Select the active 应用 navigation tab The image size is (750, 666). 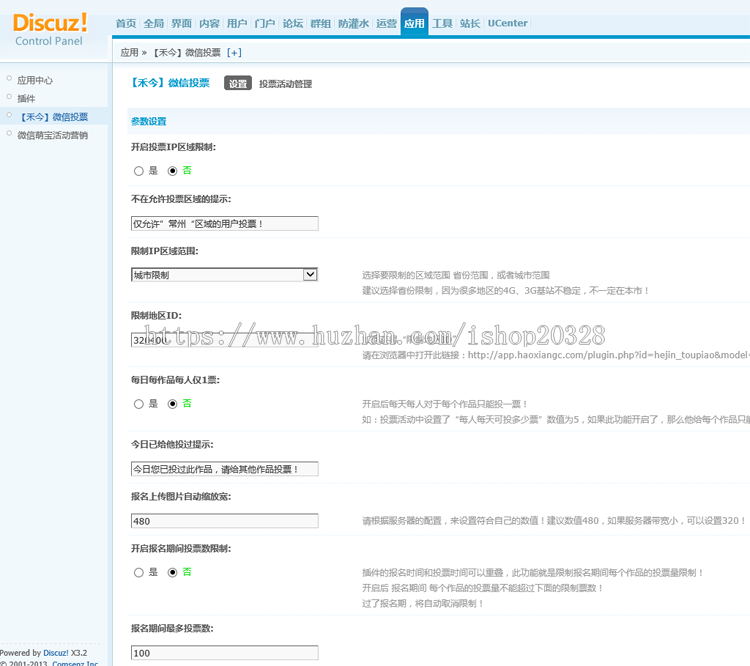click(x=414, y=23)
